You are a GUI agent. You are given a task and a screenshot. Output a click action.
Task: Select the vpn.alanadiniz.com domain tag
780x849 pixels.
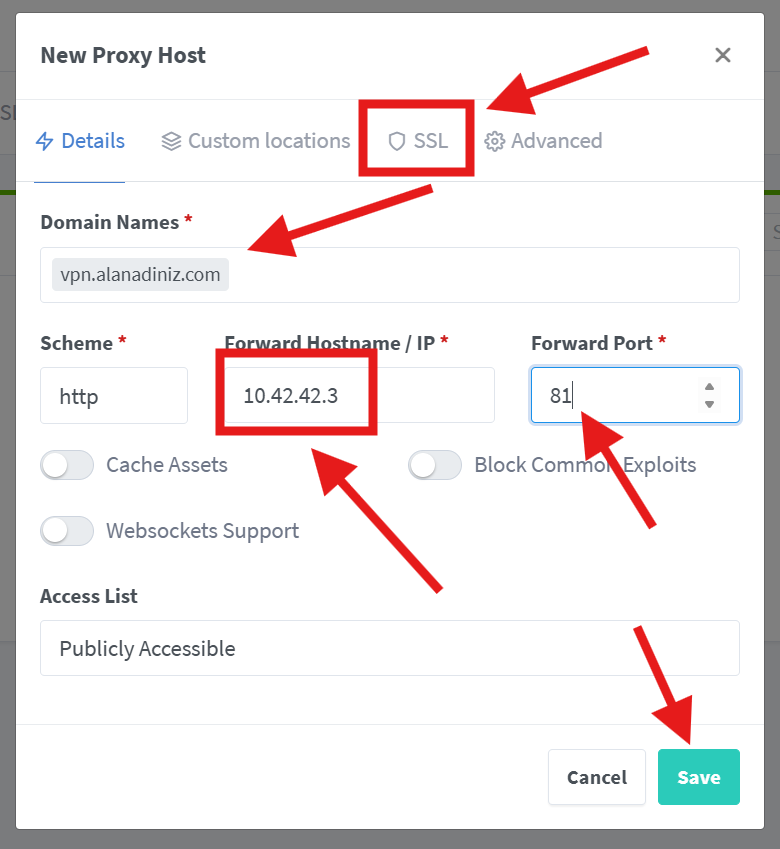point(140,275)
